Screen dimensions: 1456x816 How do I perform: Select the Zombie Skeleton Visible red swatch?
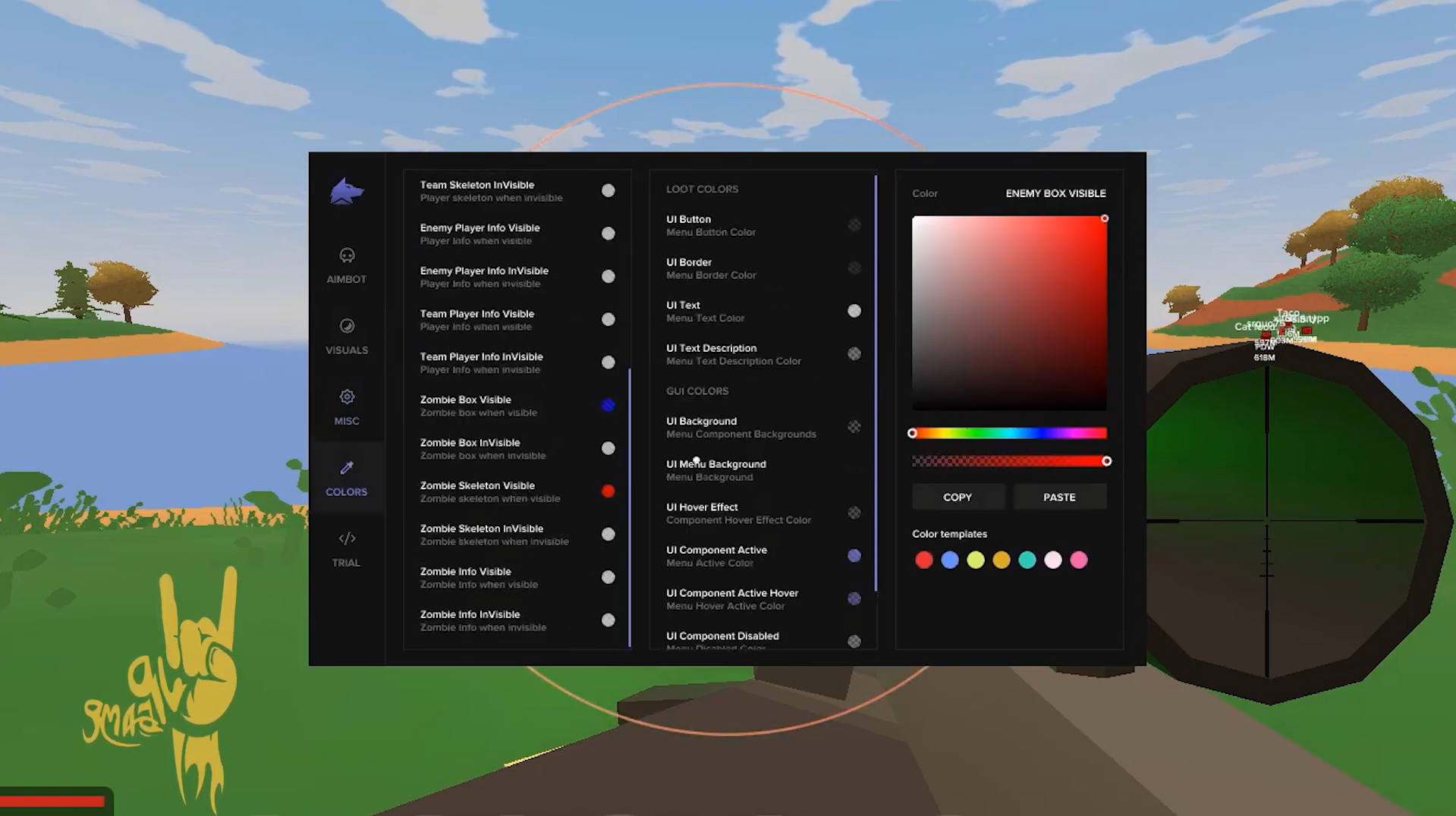[x=608, y=491]
